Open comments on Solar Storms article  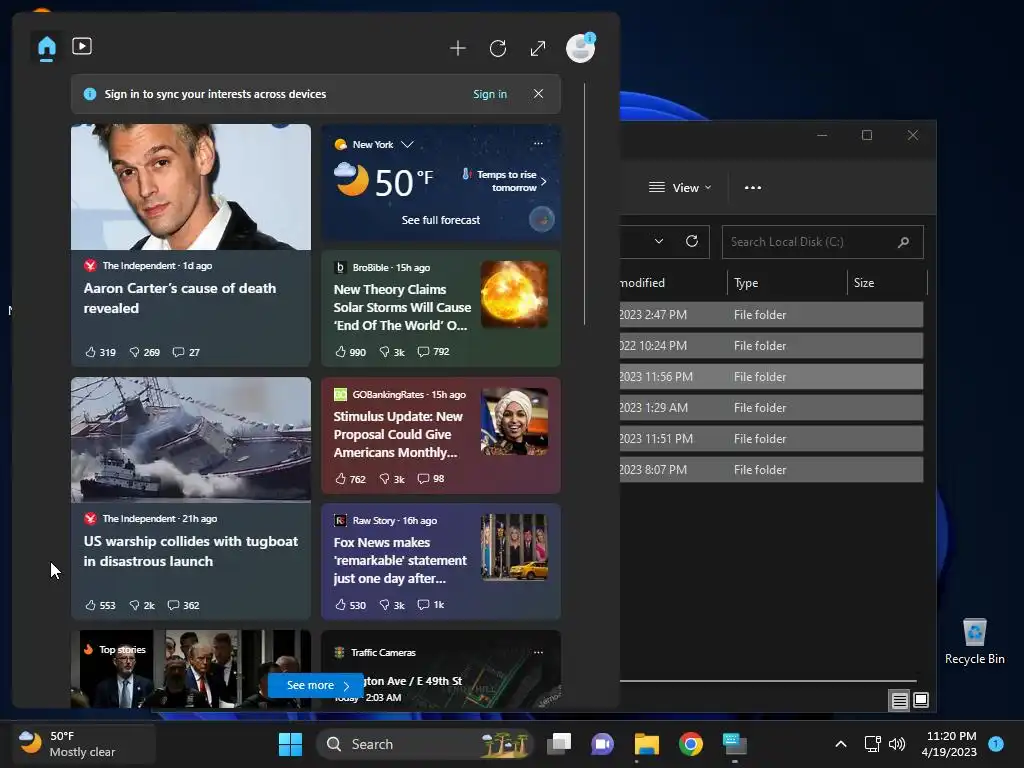(434, 351)
